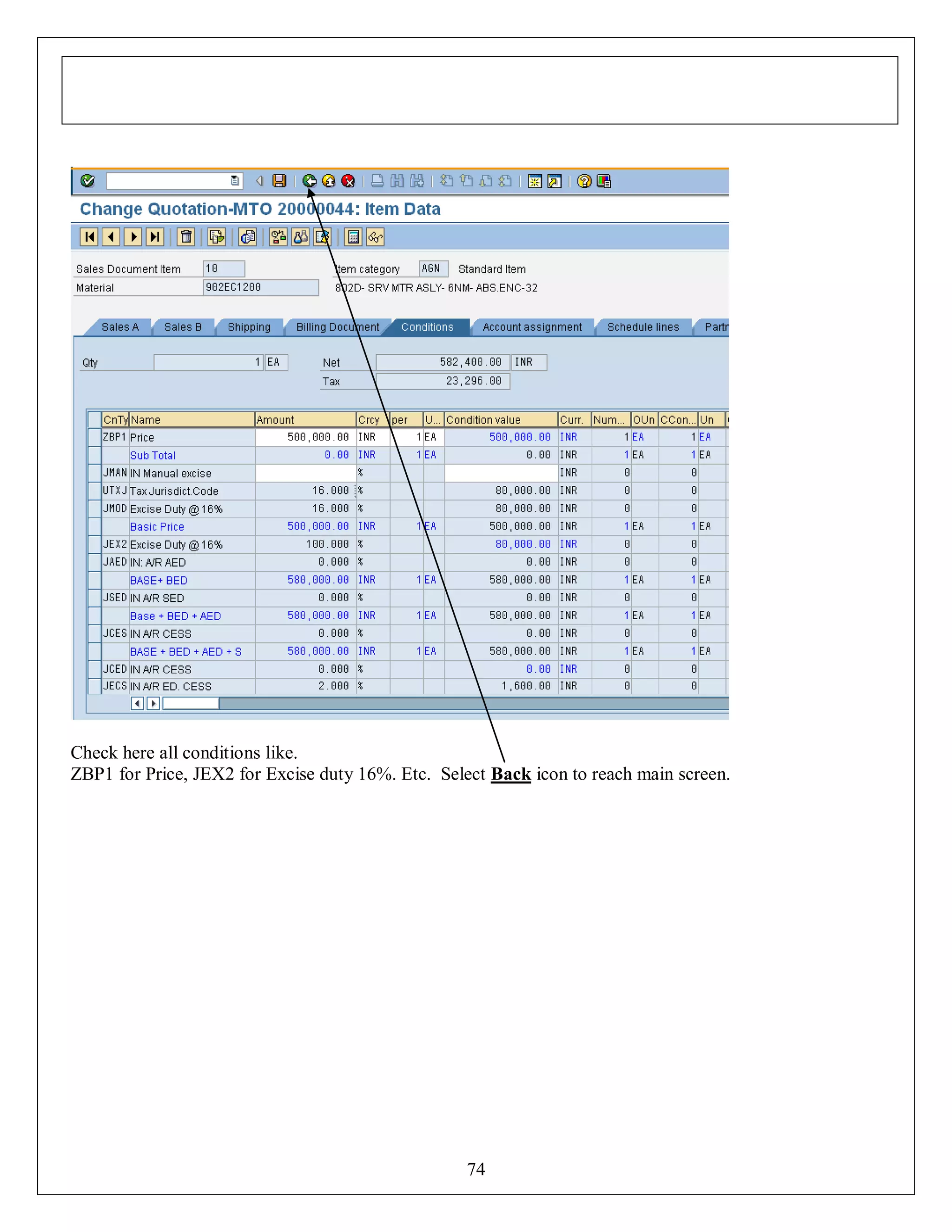Open the calculator pricing icon
The image size is (952, 1232).
354,237
